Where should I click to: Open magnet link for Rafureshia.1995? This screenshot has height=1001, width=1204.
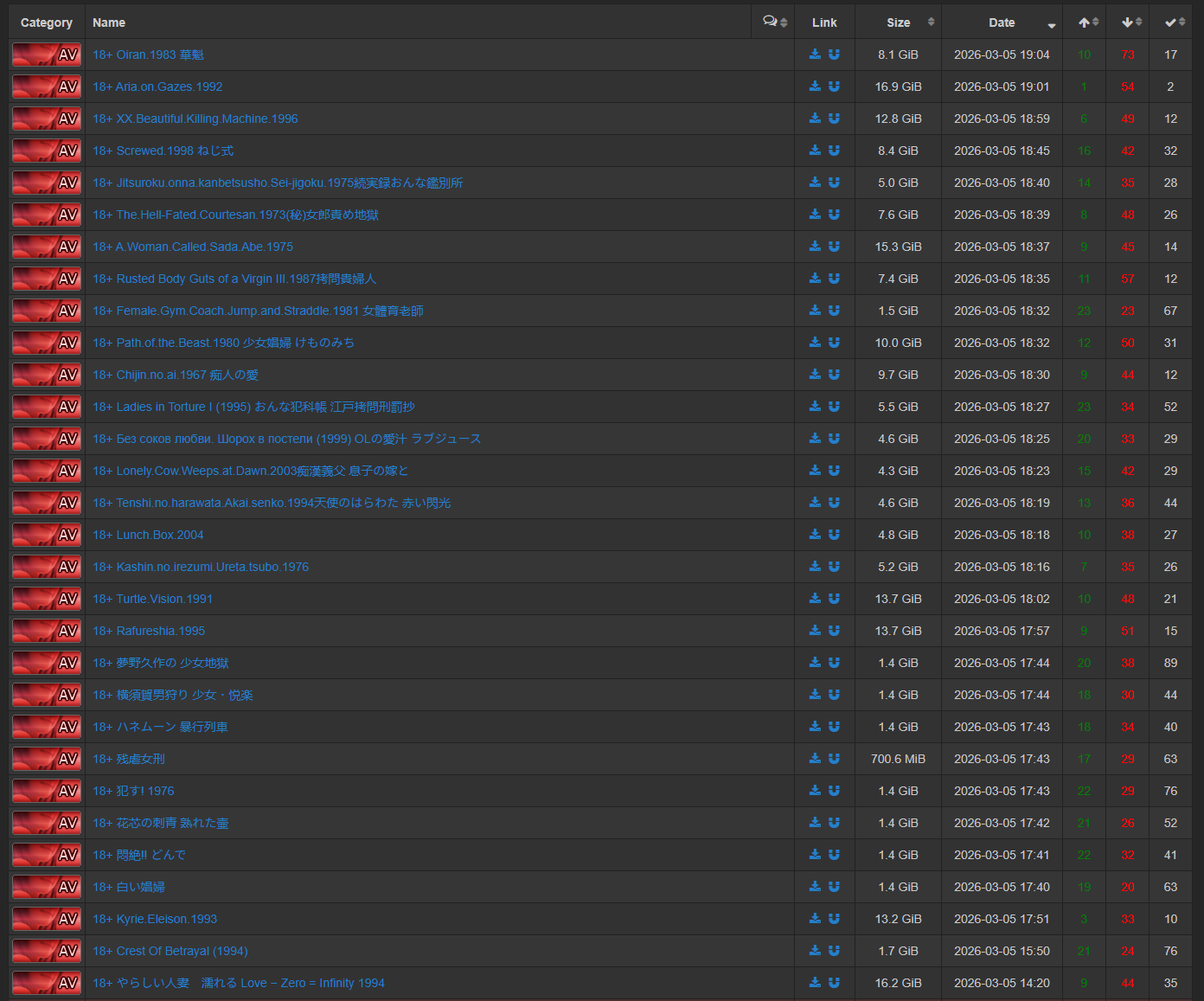(834, 631)
